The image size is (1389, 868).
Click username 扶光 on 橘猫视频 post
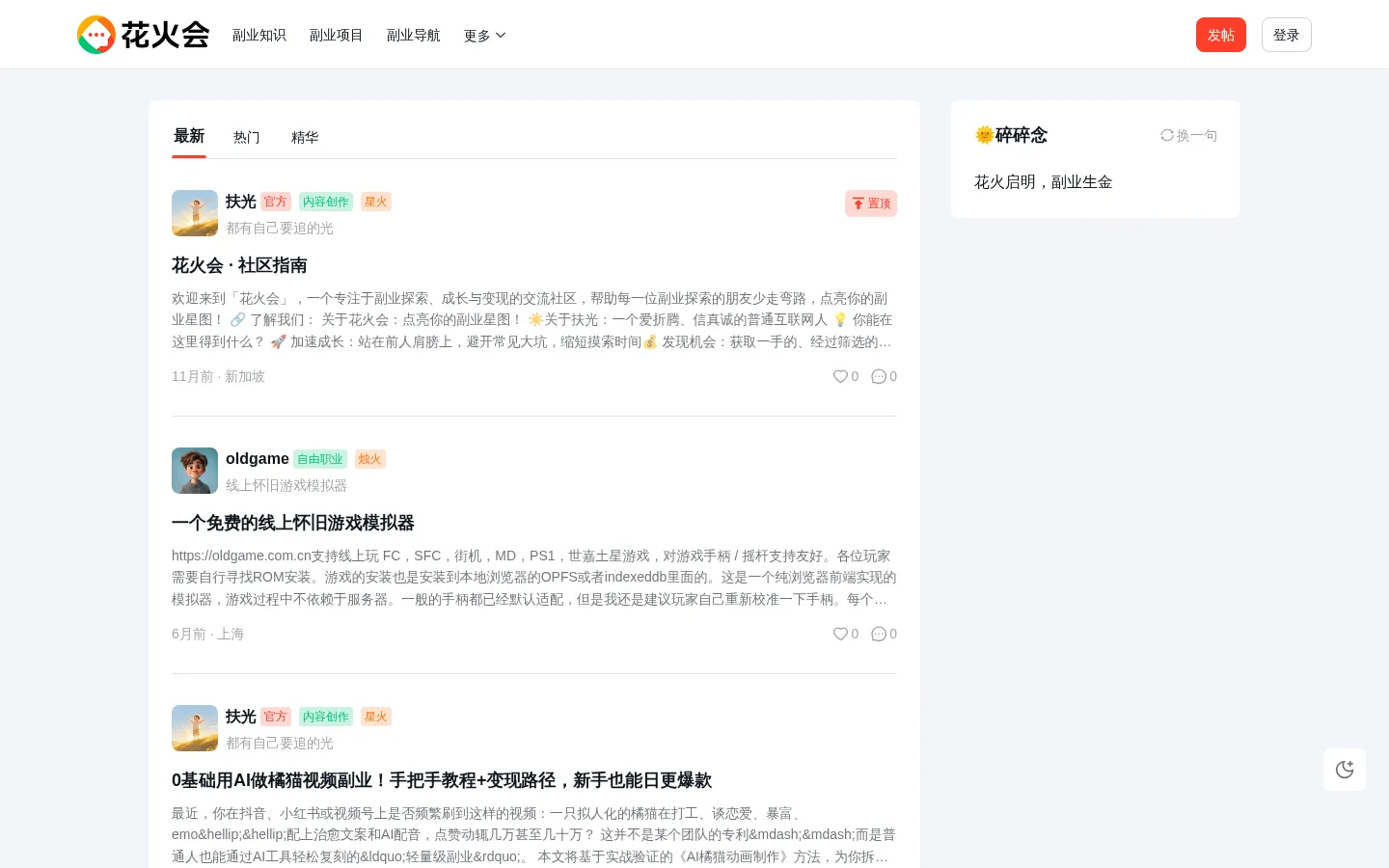[x=241, y=717]
